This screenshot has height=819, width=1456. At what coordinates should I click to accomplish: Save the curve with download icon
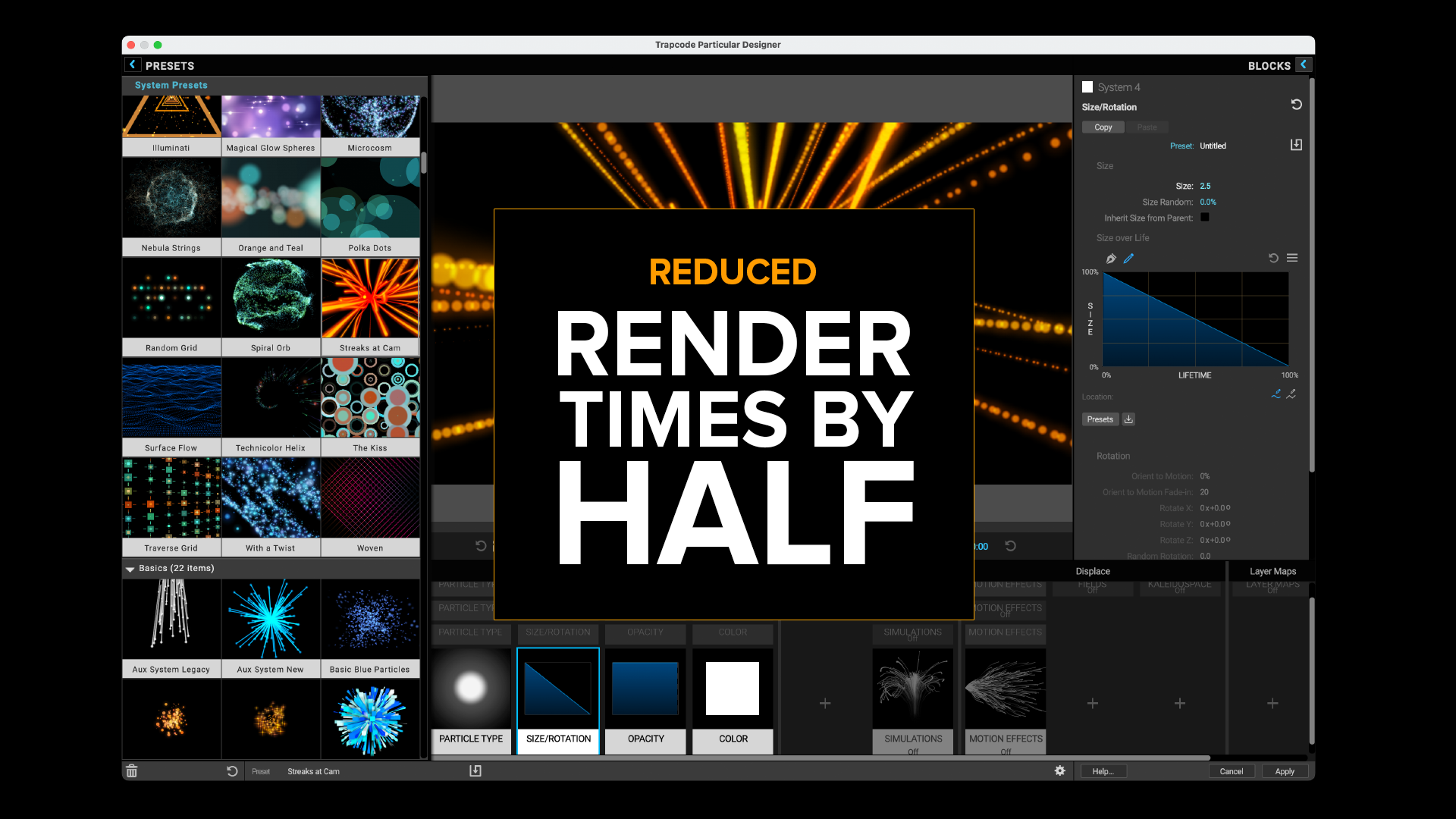pyautogui.click(x=1128, y=419)
